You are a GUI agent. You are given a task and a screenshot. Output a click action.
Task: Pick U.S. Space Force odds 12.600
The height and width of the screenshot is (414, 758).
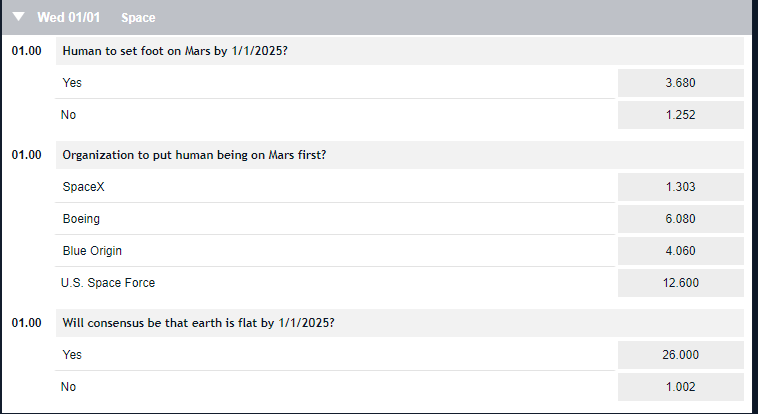pos(681,282)
